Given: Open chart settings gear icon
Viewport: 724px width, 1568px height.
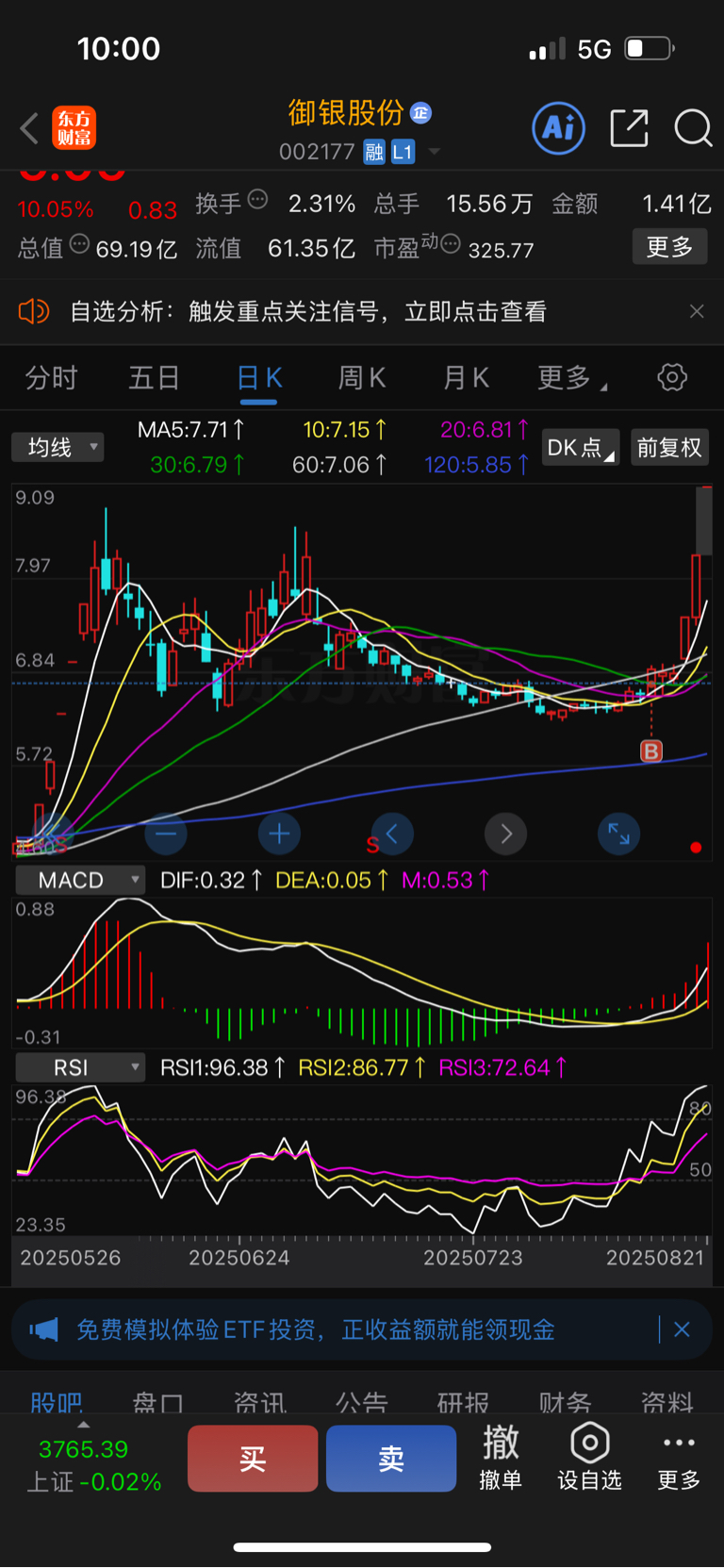Looking at the screenshot, I should (672, 377).
